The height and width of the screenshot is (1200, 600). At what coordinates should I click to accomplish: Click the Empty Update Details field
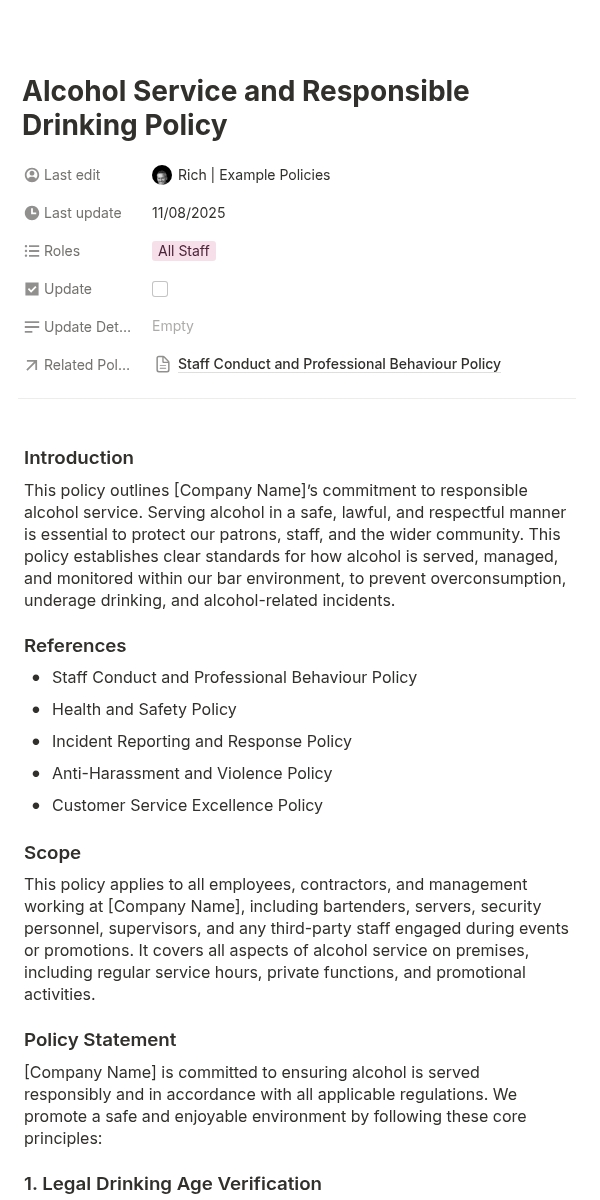click(173, 326)
